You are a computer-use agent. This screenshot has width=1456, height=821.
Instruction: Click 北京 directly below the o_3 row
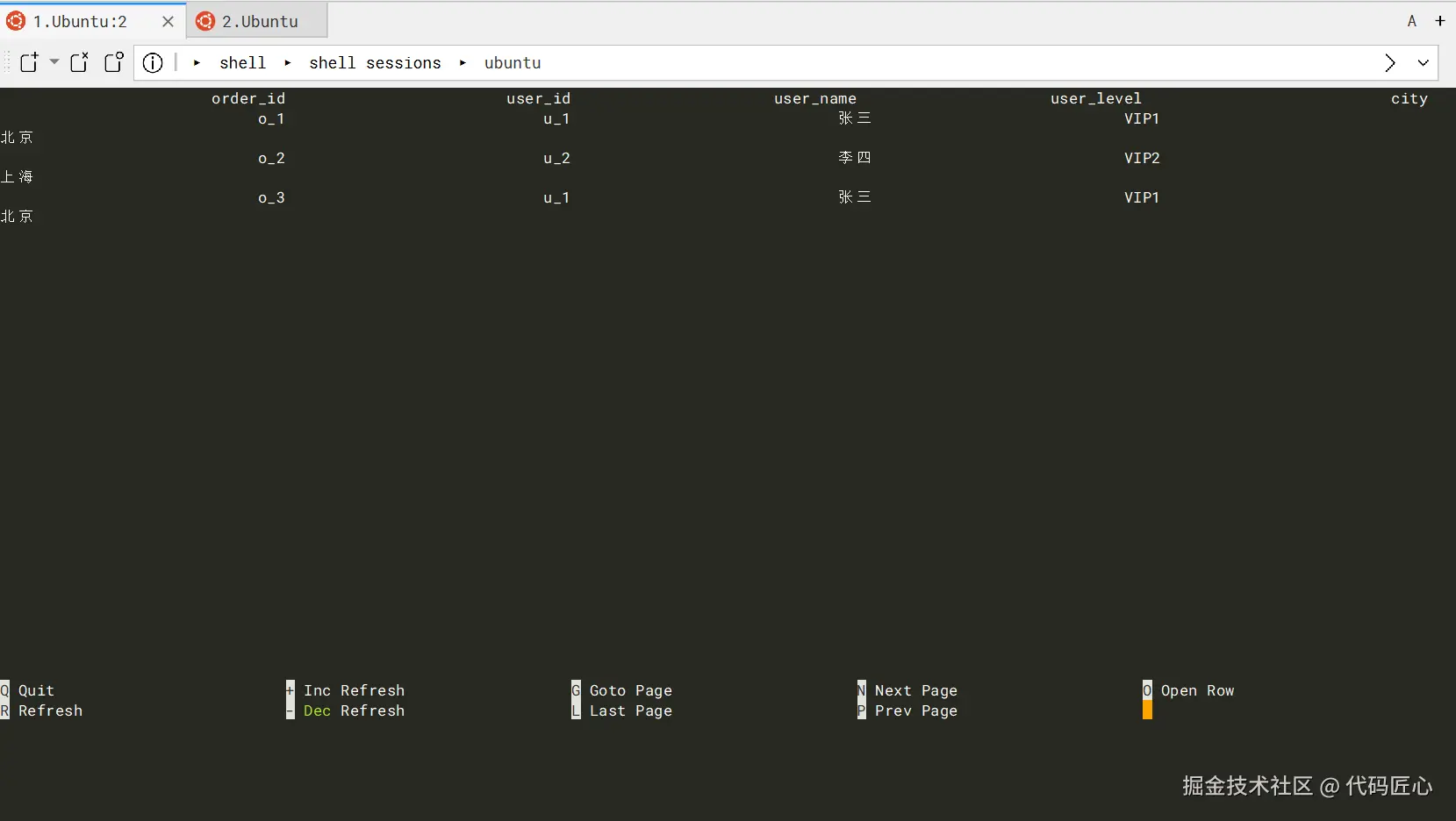[17, 217]
